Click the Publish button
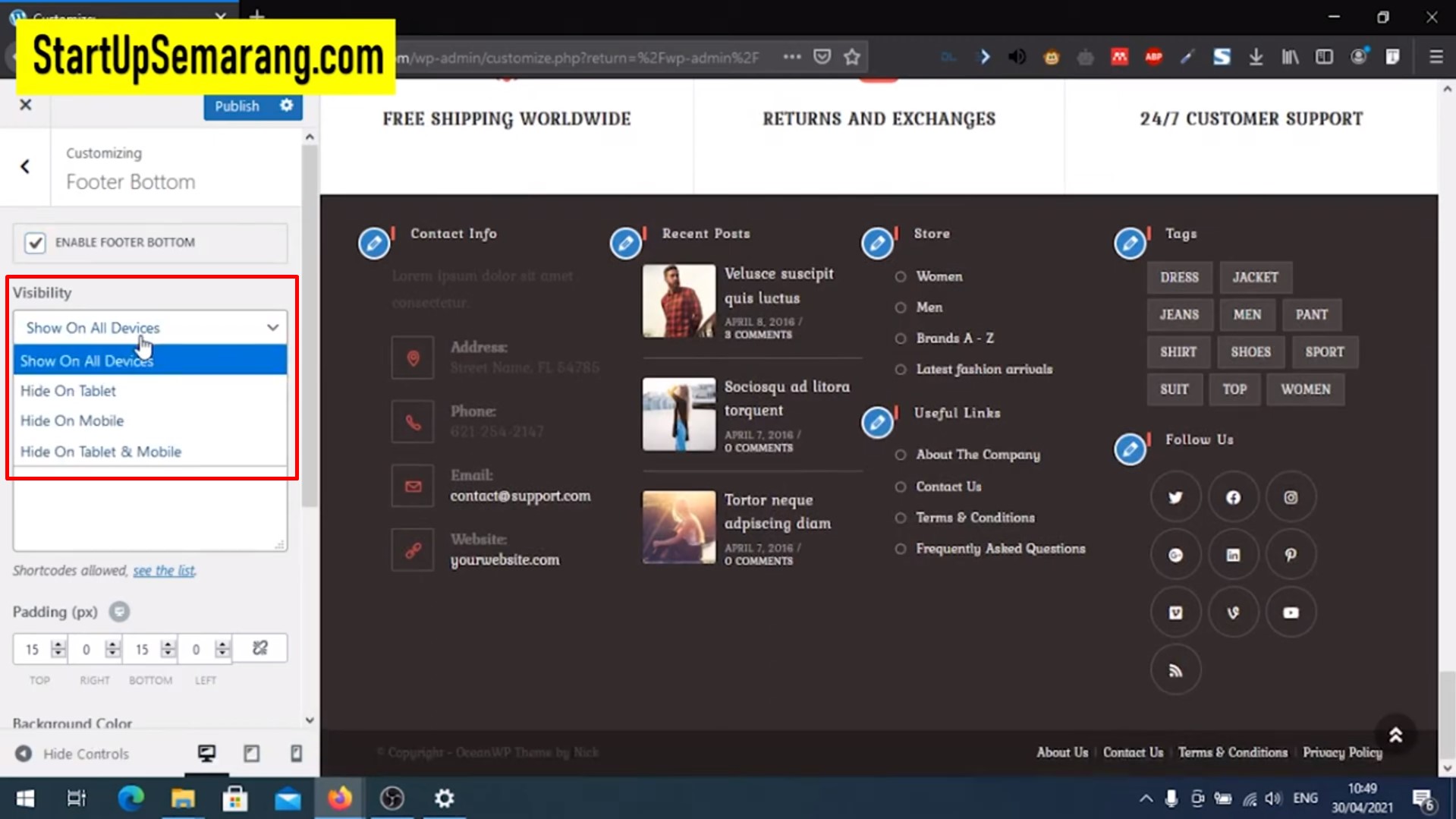The width and height of the screenshot is (1456, 819). pyautogui.click(x=237, y=106)
